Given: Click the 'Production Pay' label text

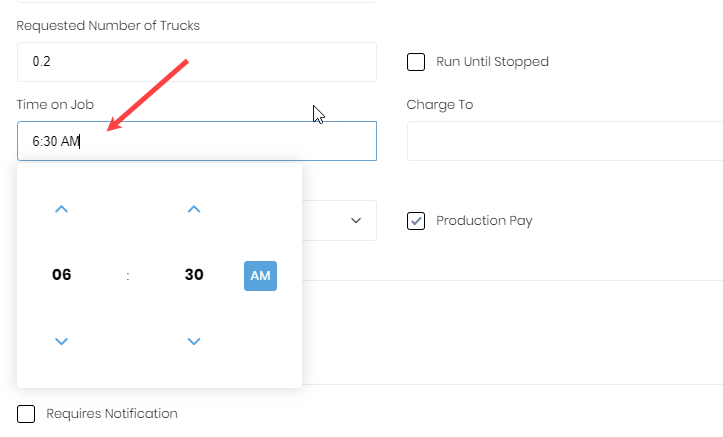Looking at the screenshot, I should pos(484,221).
